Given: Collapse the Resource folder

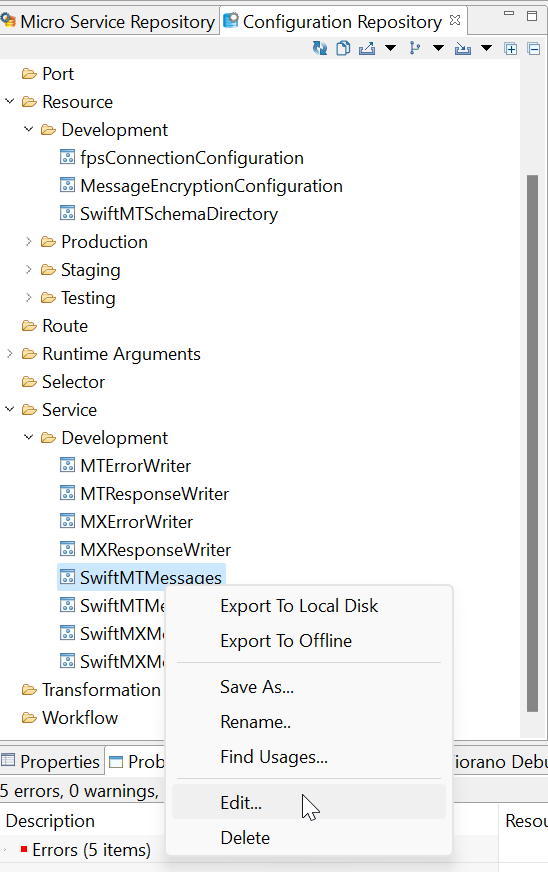Looking at the screenshot, I should point(9,101).
